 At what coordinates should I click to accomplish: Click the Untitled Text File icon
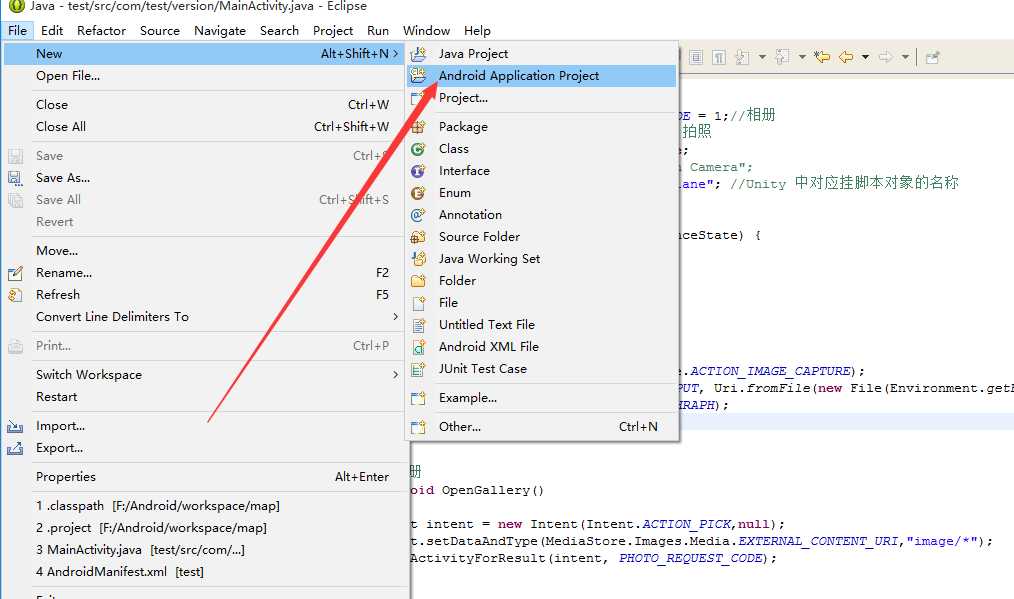pyautogui.click(x=418, y=325)
